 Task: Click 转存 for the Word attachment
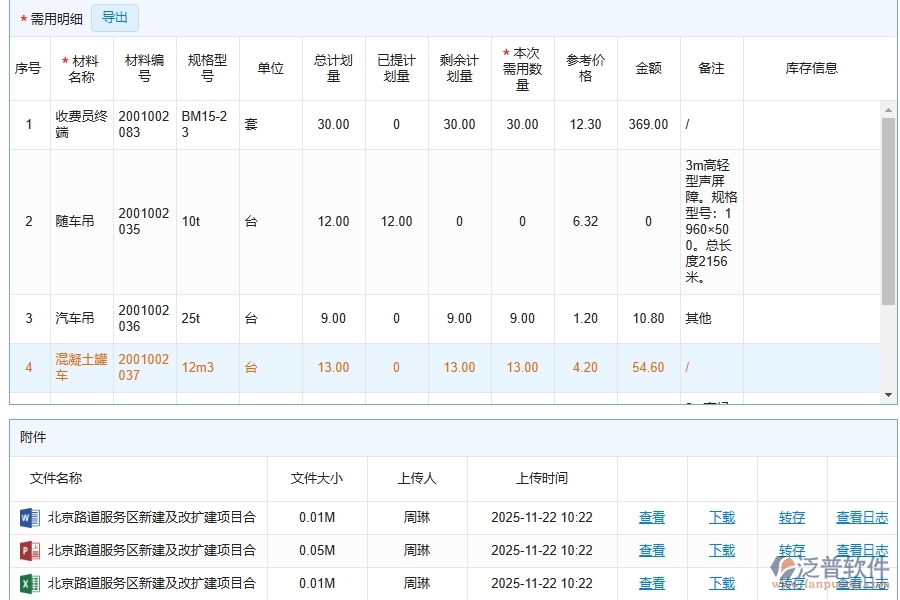[x=792, y=518]
